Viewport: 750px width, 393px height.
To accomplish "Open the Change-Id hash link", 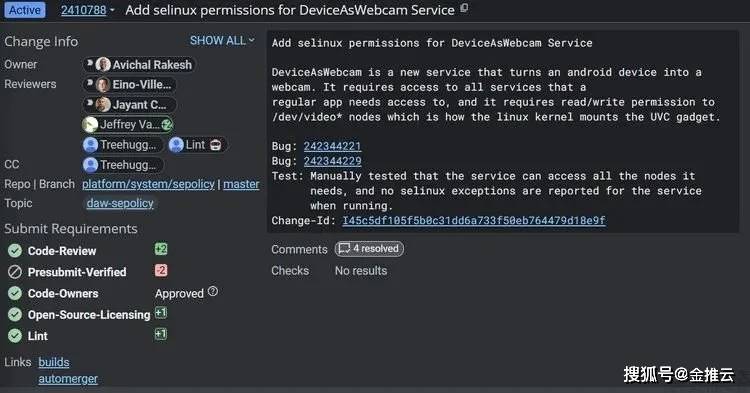I will [474, 220].
